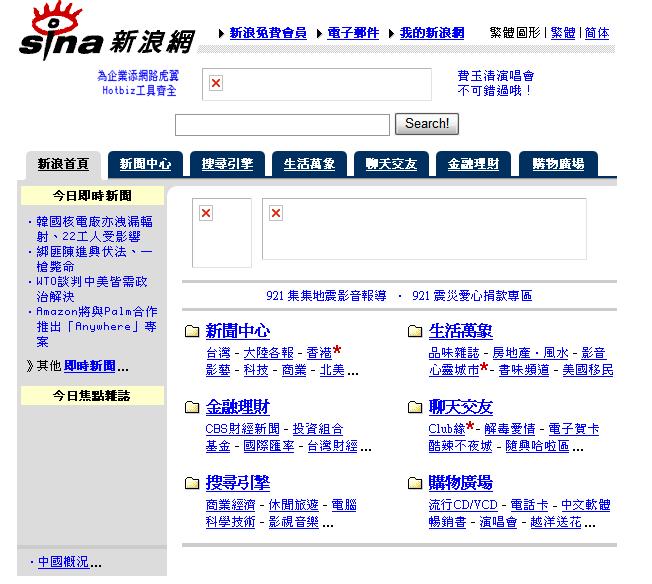Viewport: 652px width, 584px height.
Task: Click the small broken image thumbnail left of the wide banner
Action: pyautogui.click(x=221, y=232)
